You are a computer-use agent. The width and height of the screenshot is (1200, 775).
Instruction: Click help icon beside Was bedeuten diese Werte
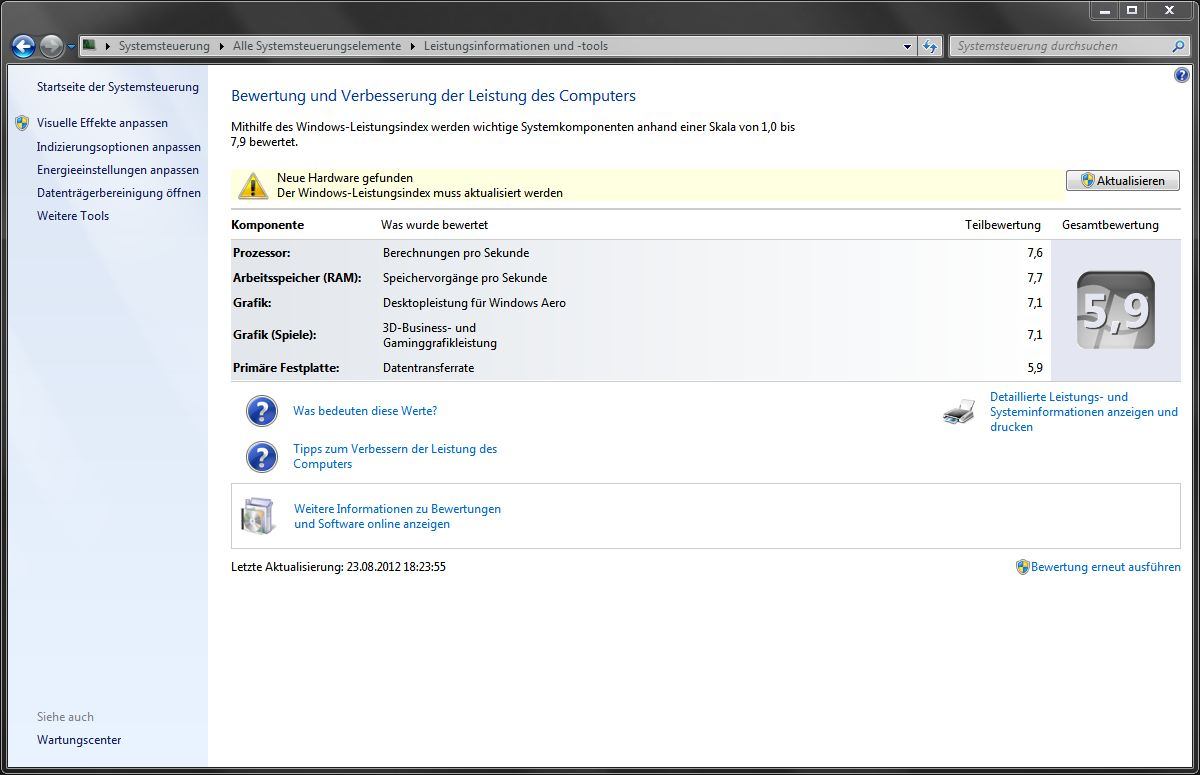(x=261, y=411)
